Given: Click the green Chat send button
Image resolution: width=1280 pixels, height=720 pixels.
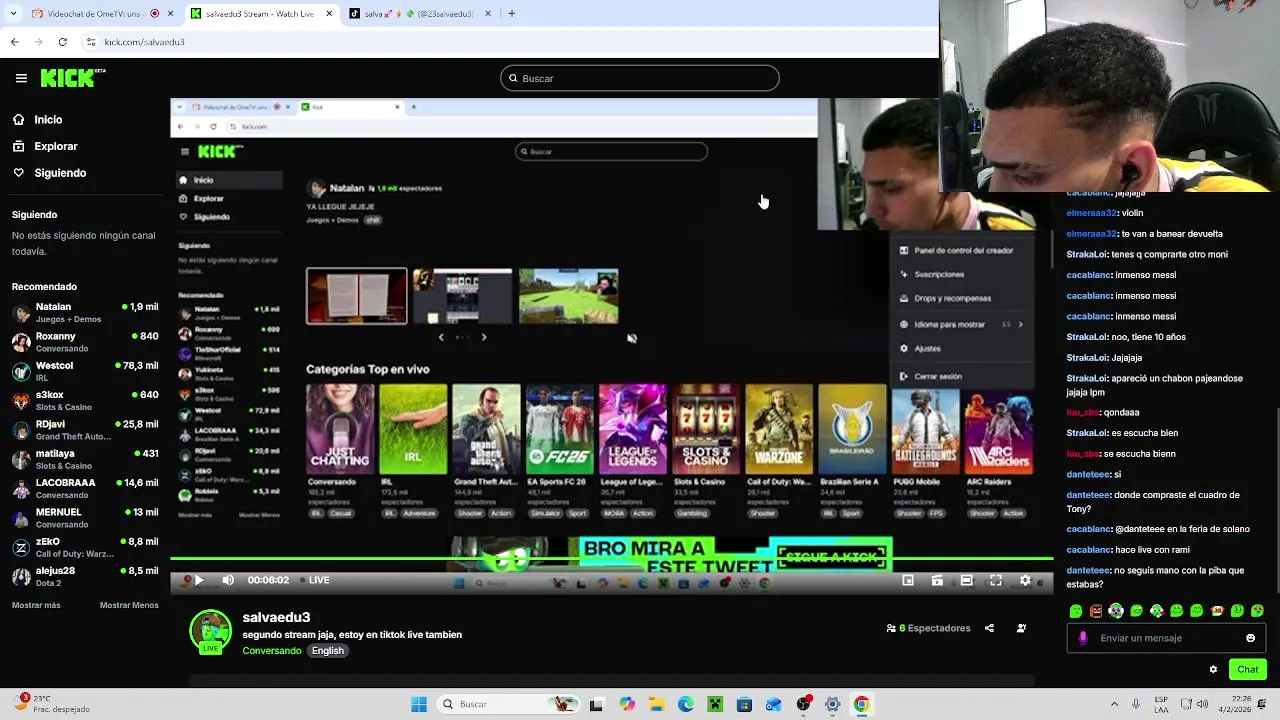Looking at the screenshot, I should pyautogui.click(x=1247, y=669).
